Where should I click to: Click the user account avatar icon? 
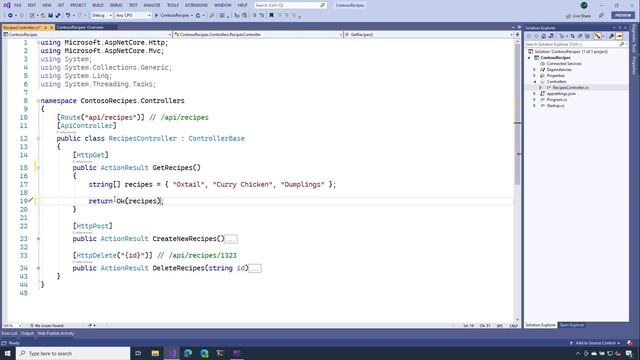click(x=584, y=5)
